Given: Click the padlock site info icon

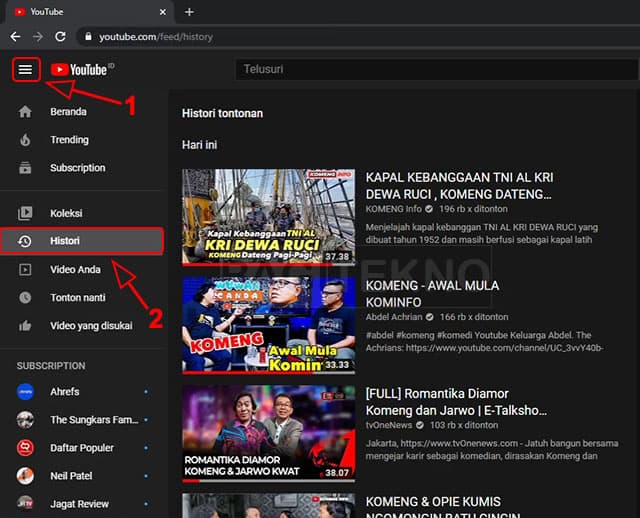Looking at the screenshot, I should (x=88, y=37).
